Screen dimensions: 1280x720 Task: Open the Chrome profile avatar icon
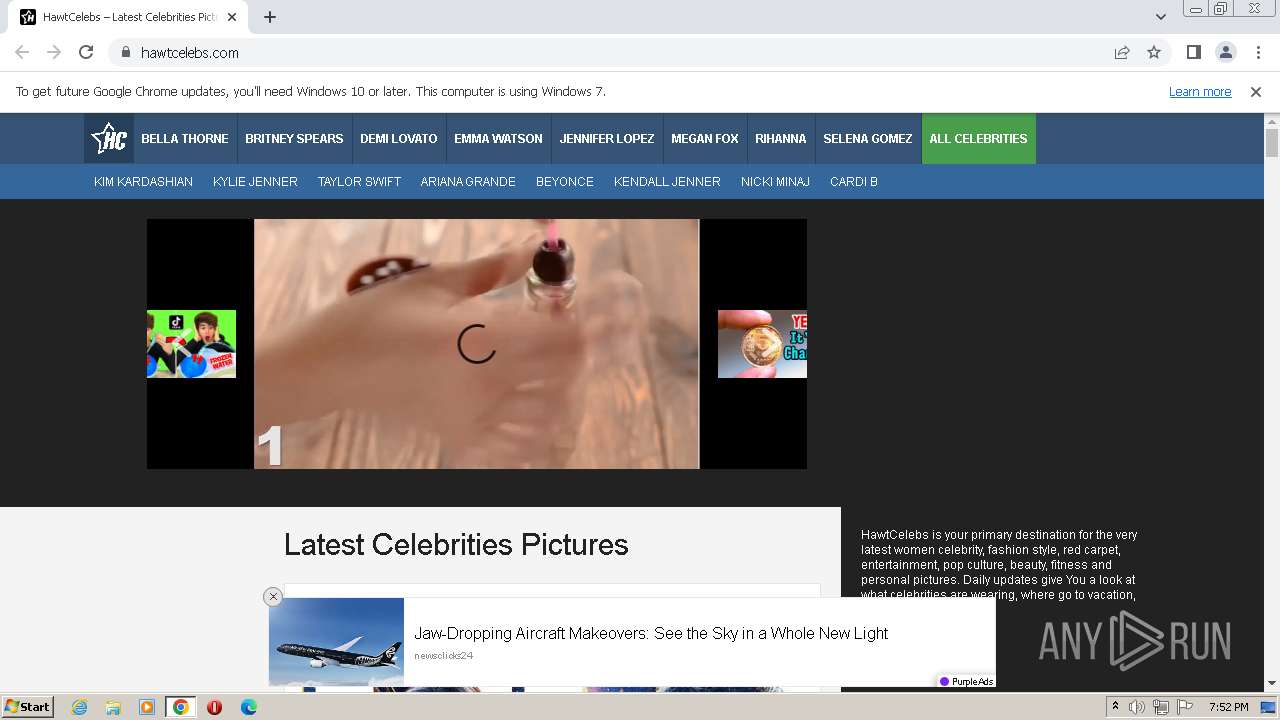tap(1225, 52)
